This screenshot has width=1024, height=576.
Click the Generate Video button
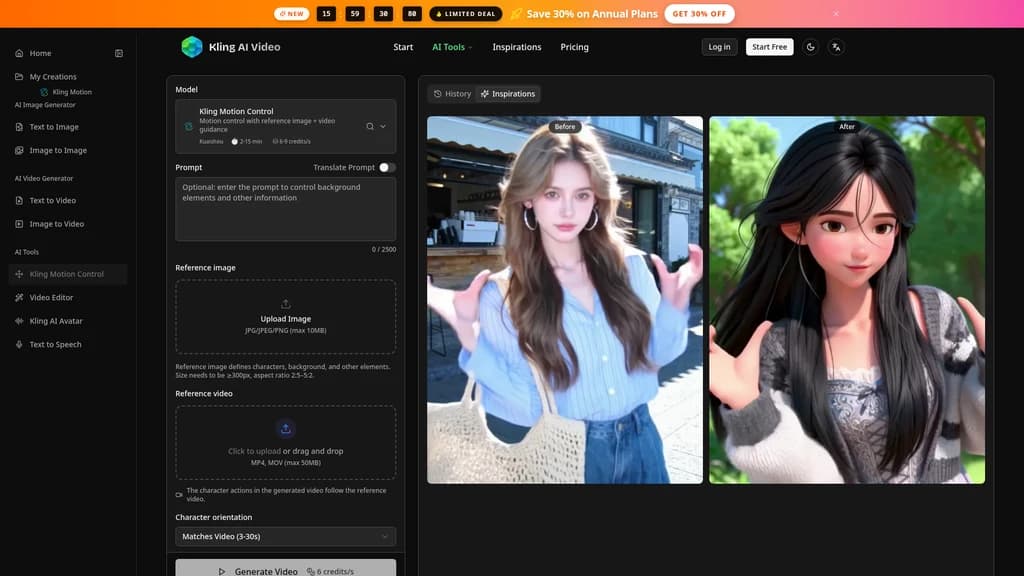(285, 568)
